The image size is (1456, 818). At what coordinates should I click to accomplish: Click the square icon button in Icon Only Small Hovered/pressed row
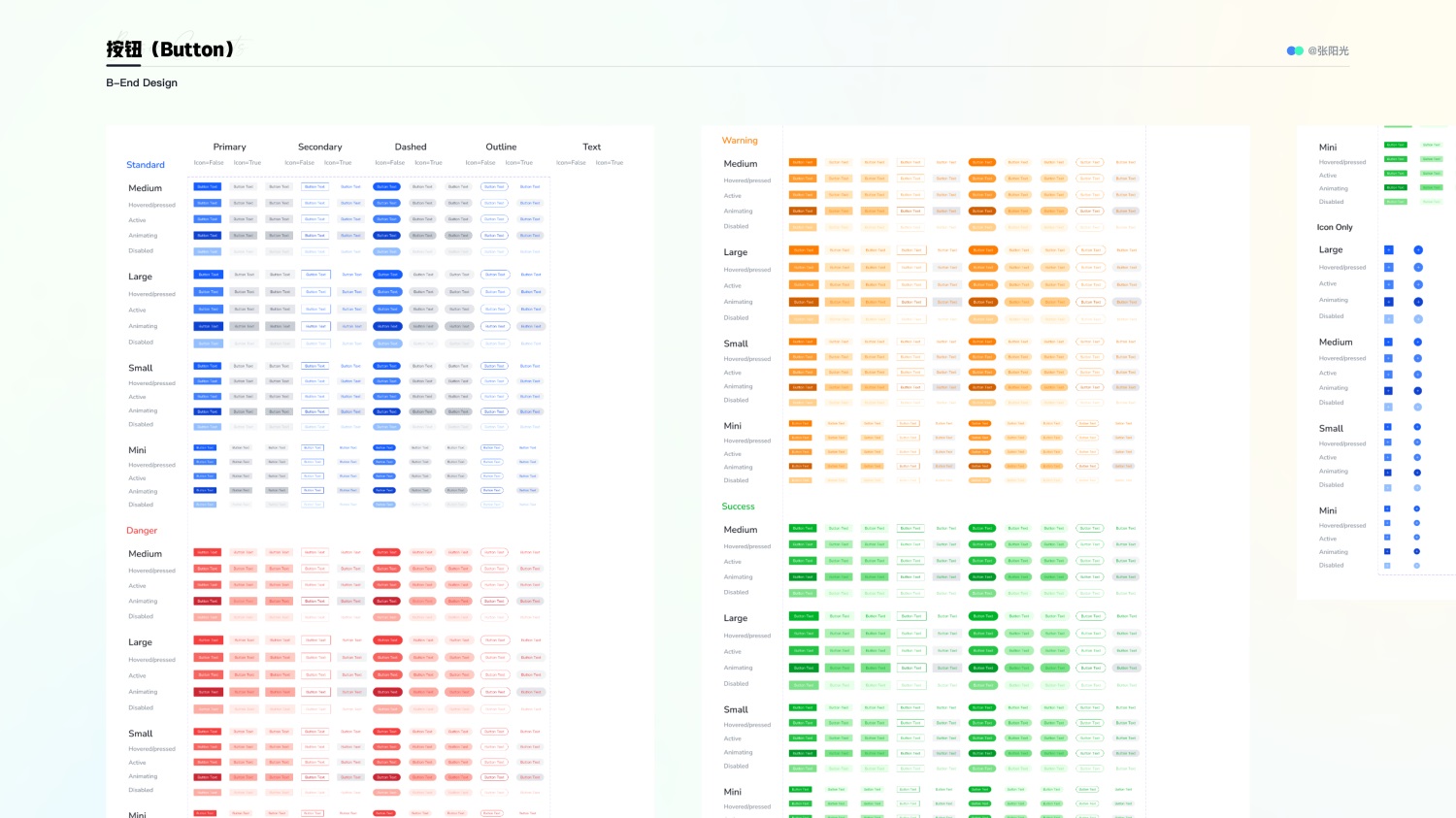[x=1387, y=442]
